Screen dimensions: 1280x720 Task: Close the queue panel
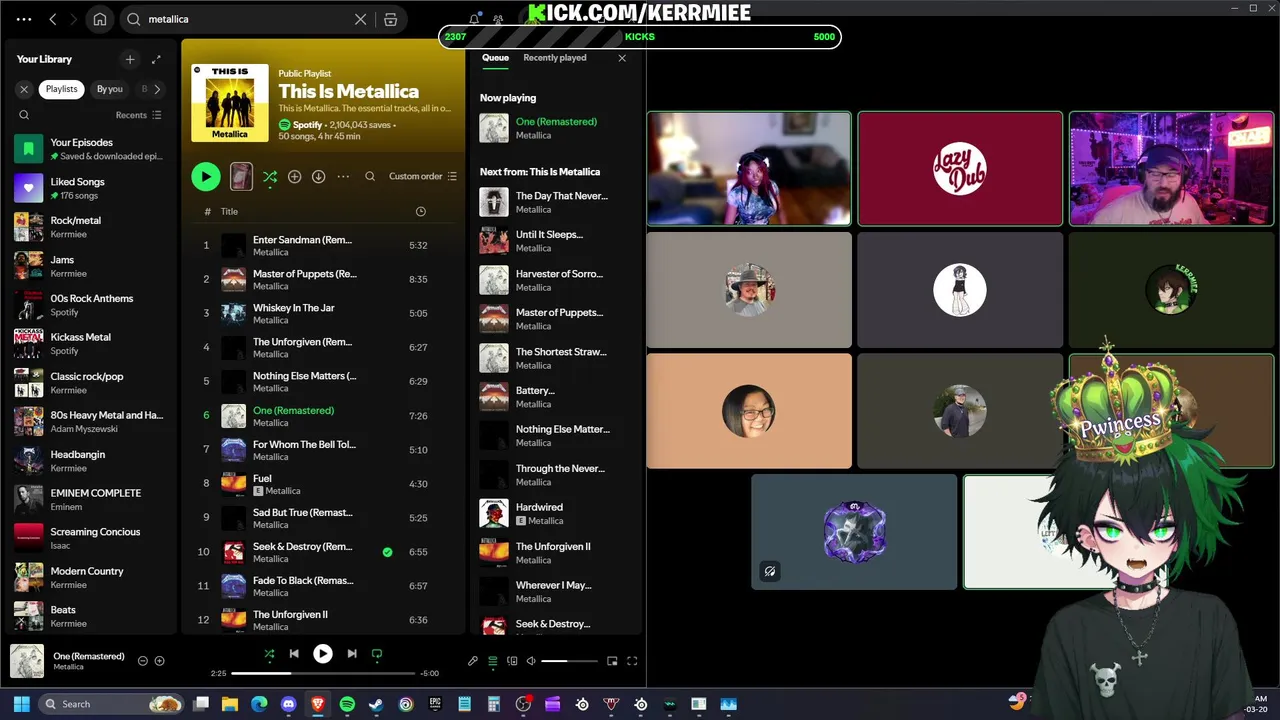622,58
